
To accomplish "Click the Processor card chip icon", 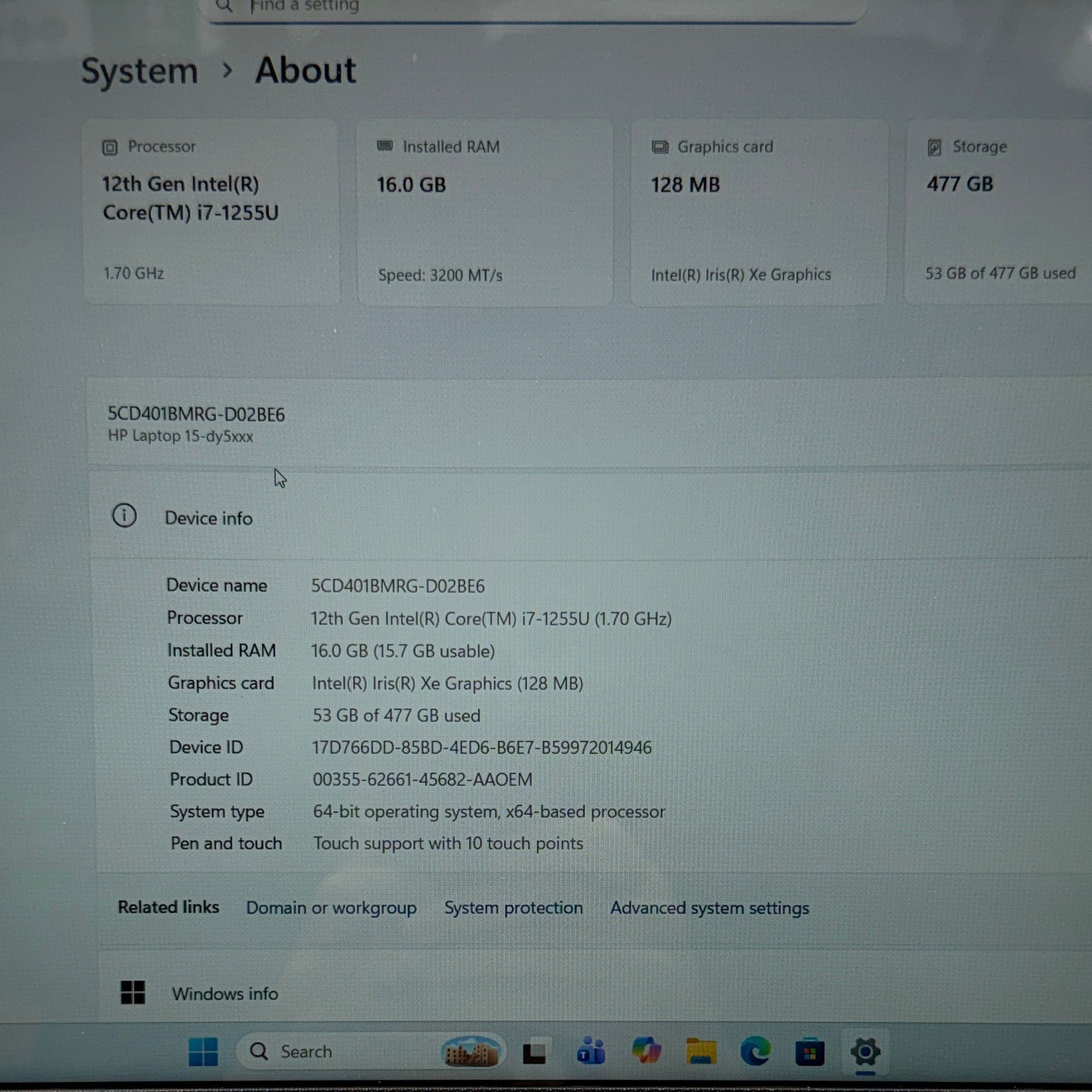I will 110,147.
